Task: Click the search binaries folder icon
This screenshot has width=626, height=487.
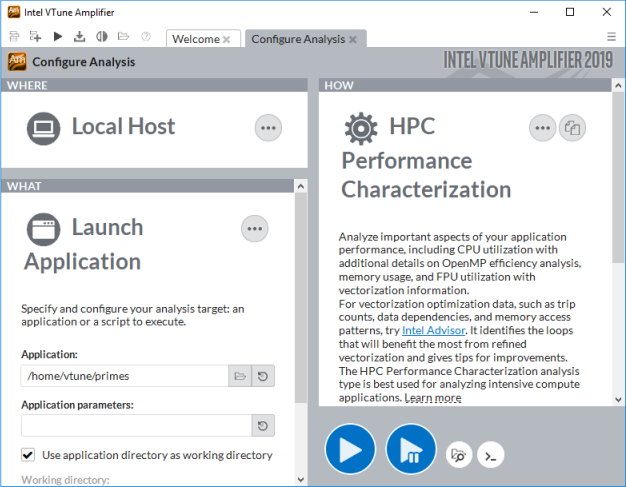Action: [459, 455]
